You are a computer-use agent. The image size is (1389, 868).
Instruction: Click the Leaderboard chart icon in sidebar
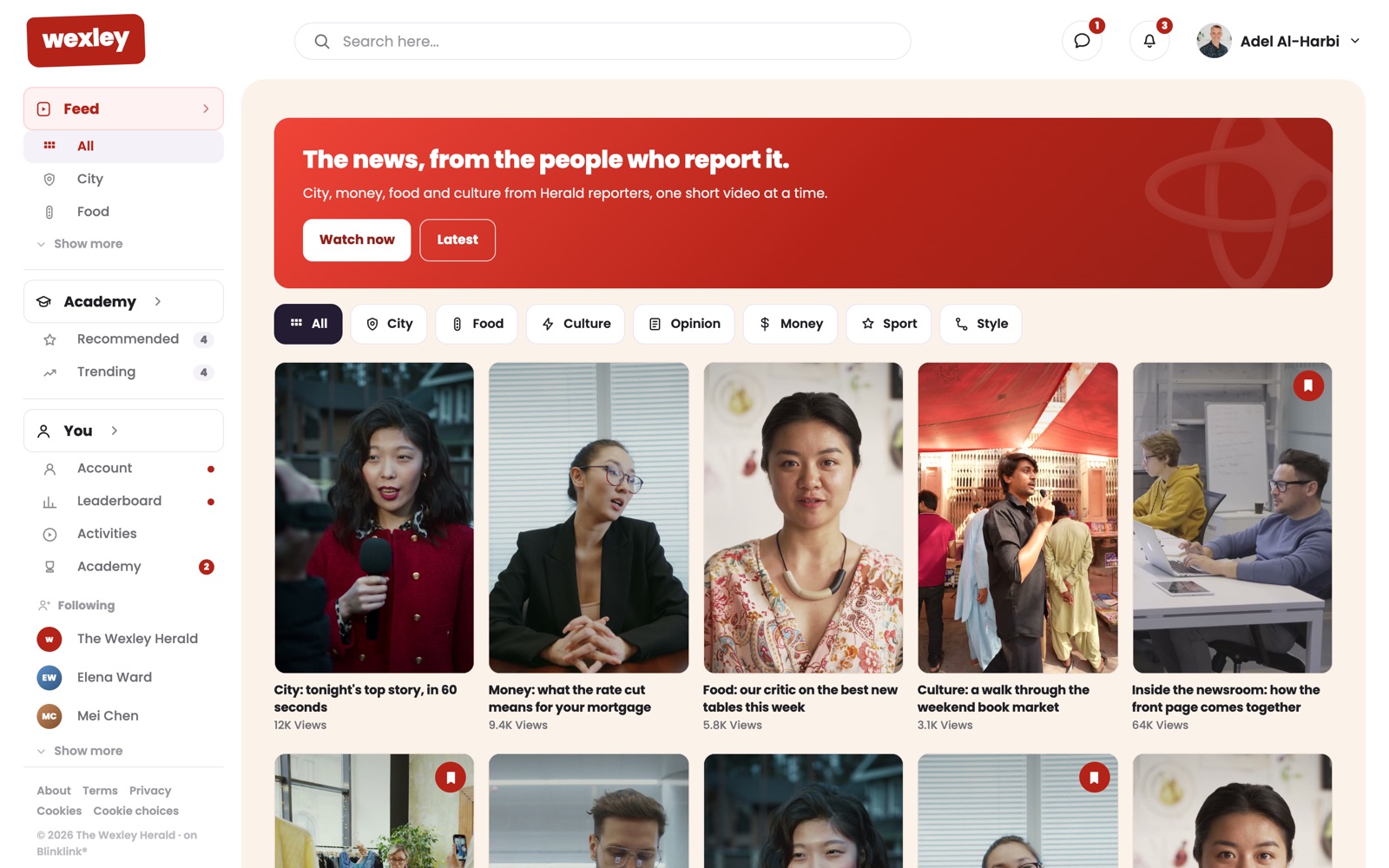[x=49, y=502]
